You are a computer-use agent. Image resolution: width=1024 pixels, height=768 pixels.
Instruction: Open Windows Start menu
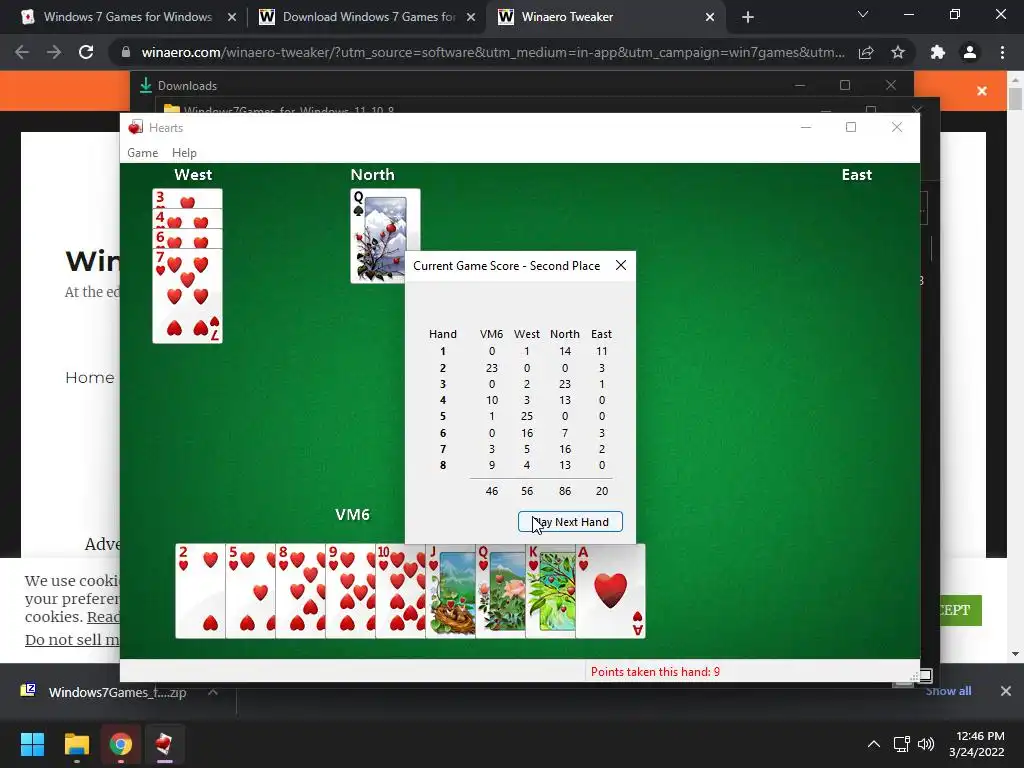(32, 744)
